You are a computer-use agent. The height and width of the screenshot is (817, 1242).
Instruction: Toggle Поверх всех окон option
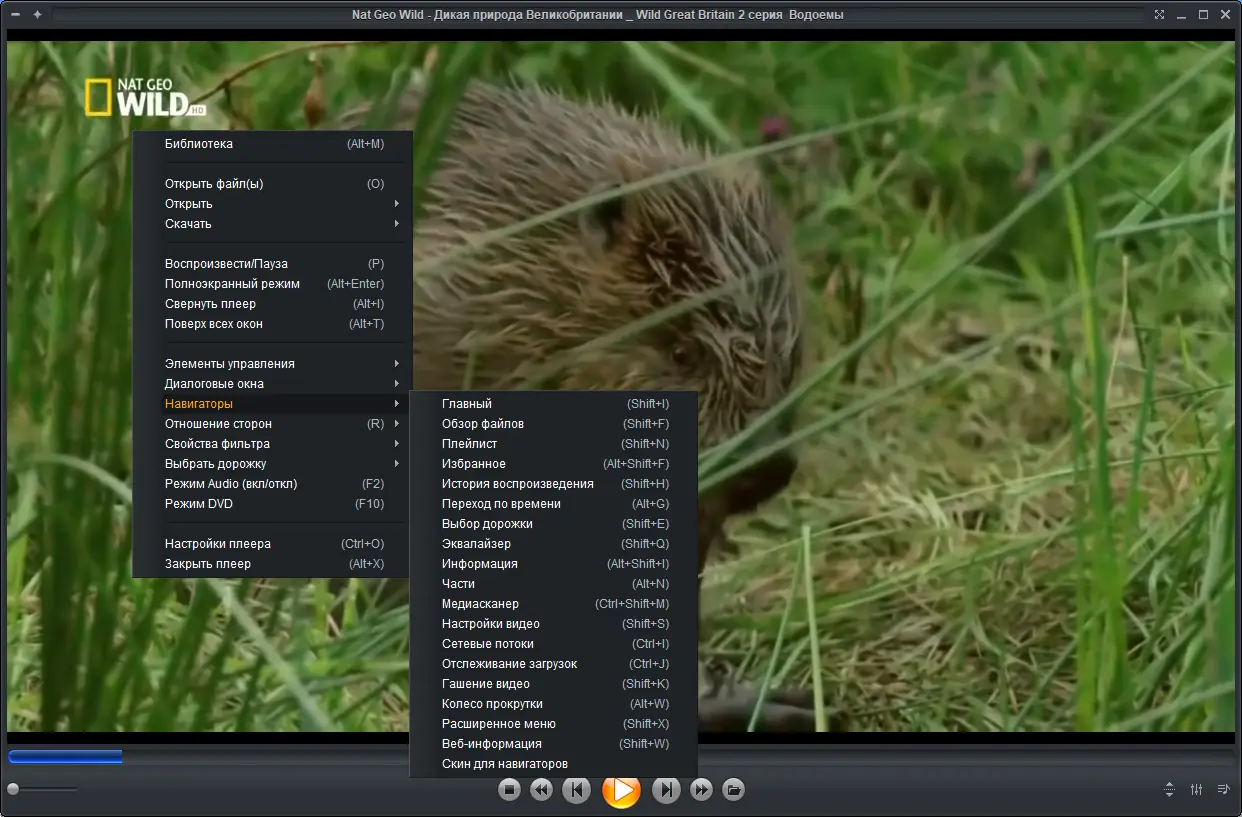tap(214, 324)
